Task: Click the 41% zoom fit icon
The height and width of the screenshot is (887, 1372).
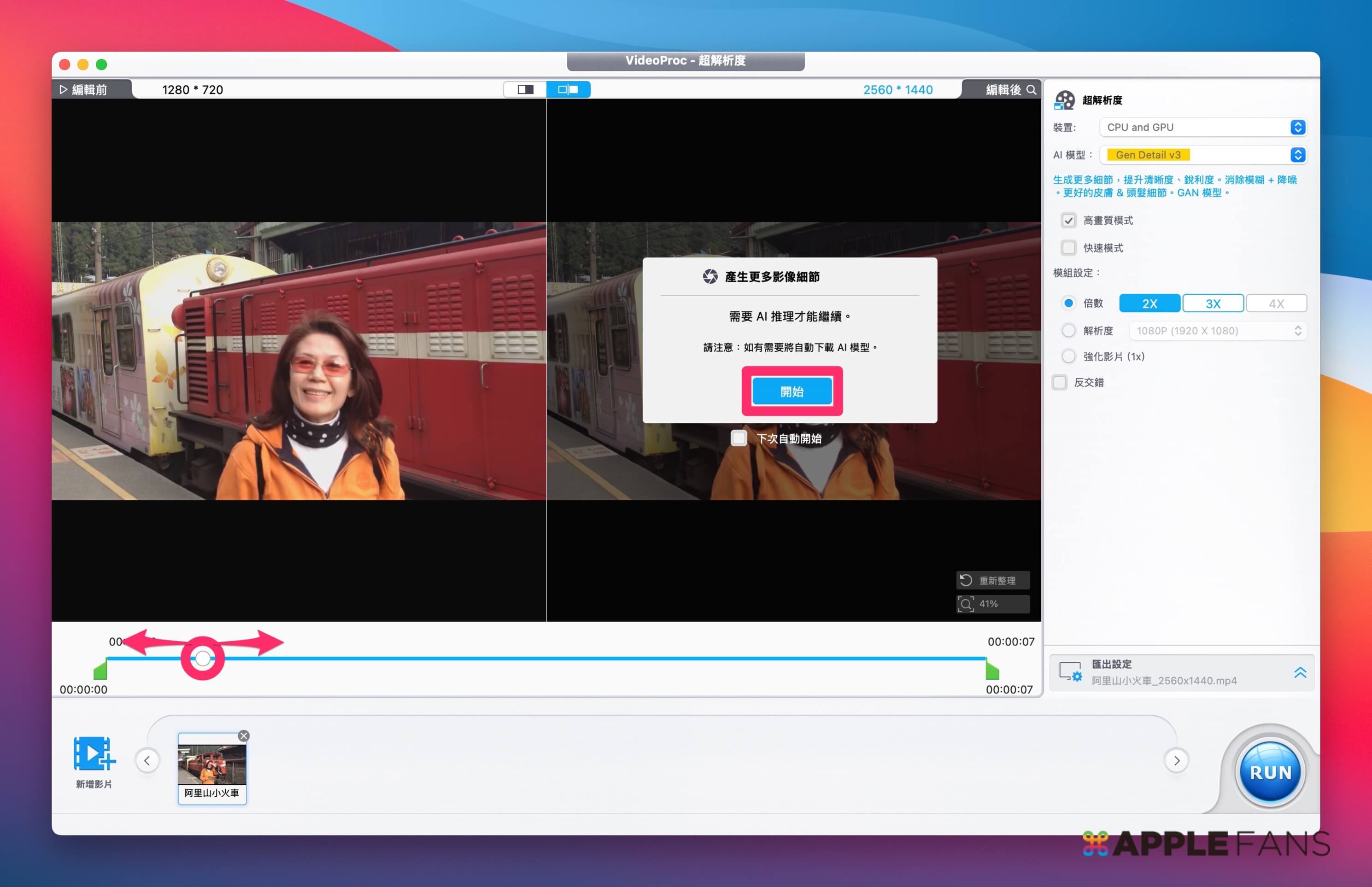Action: point(966,604)
